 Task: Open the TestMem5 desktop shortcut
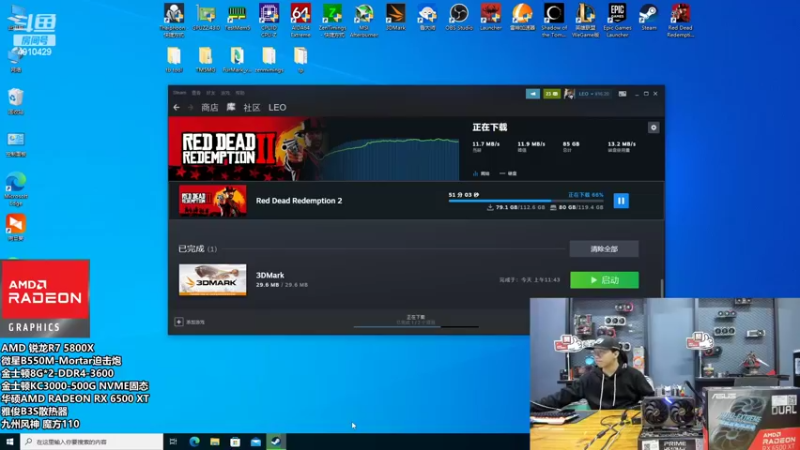tap(237, 18)
